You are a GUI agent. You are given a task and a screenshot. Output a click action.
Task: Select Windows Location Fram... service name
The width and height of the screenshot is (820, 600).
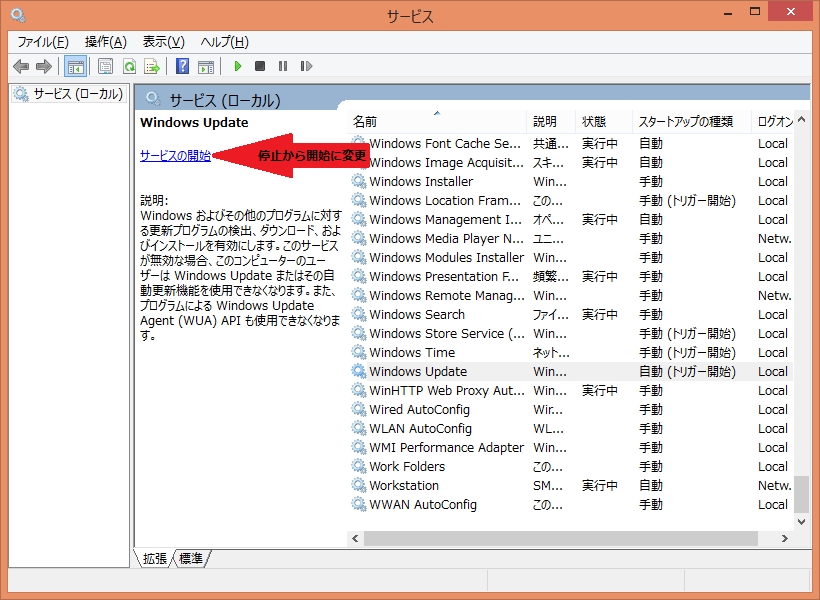click(x=445, y=200)
